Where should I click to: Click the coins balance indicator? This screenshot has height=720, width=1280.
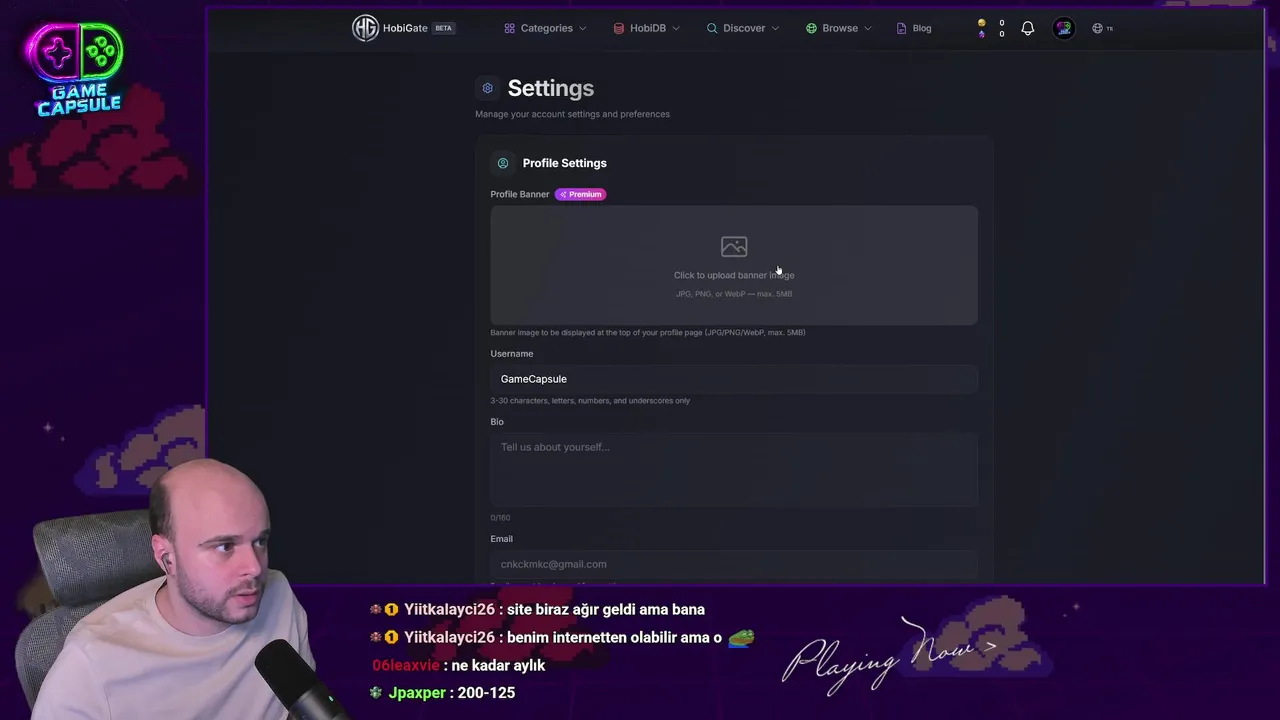[x=991, y=28]
